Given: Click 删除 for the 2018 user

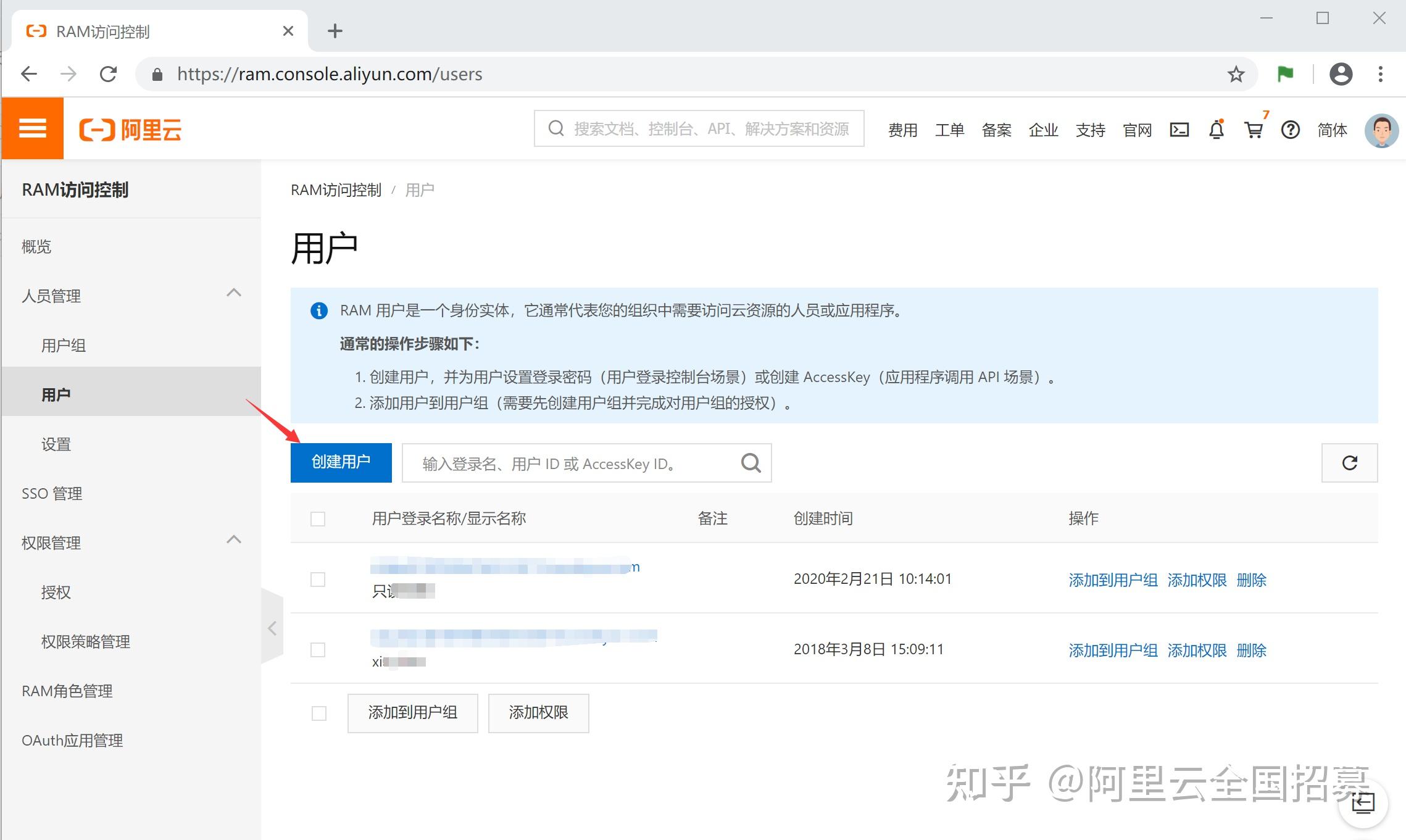Looking at the screenshot, I should pos(1252,651).
